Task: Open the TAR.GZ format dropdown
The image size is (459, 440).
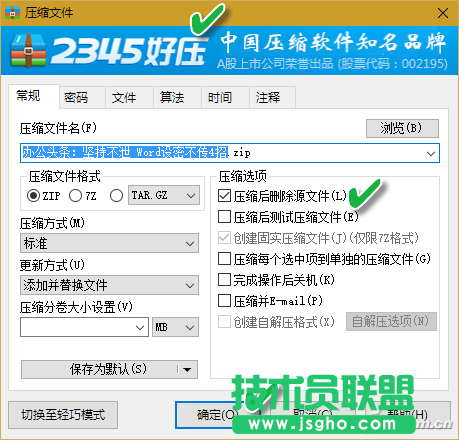Action: 164,195
